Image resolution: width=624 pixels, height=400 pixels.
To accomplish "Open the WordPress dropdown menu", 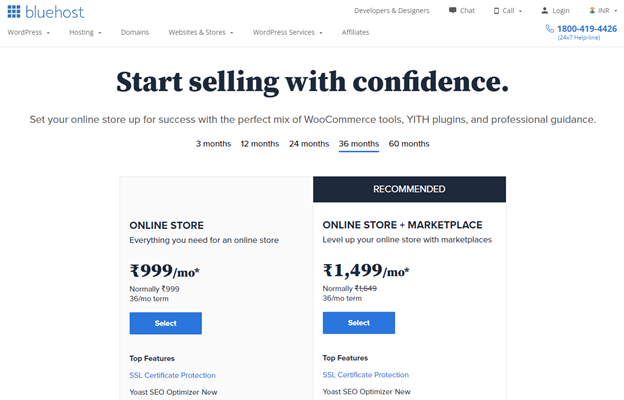I will 31,32.
